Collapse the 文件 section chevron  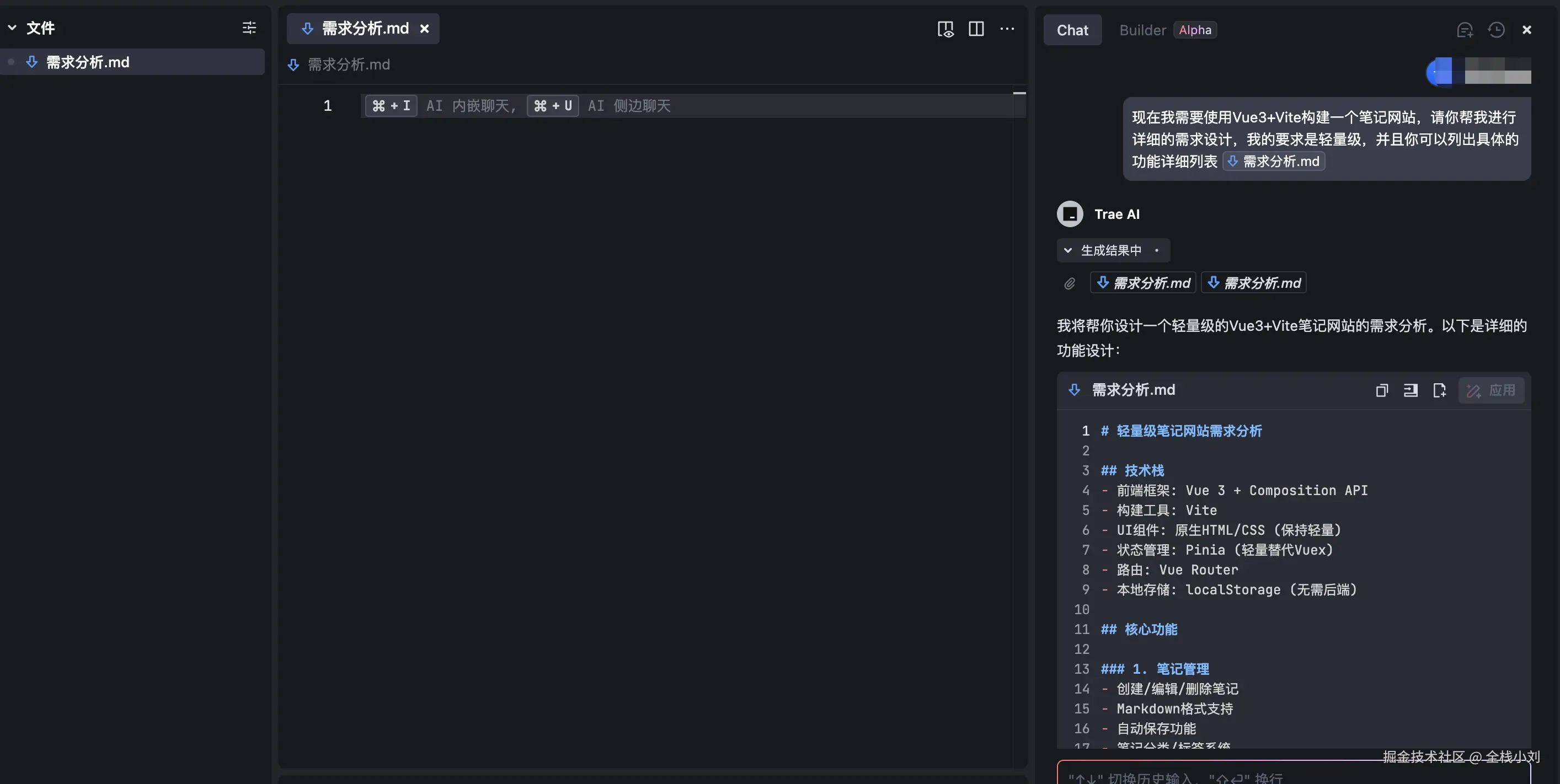pos(12,28)
